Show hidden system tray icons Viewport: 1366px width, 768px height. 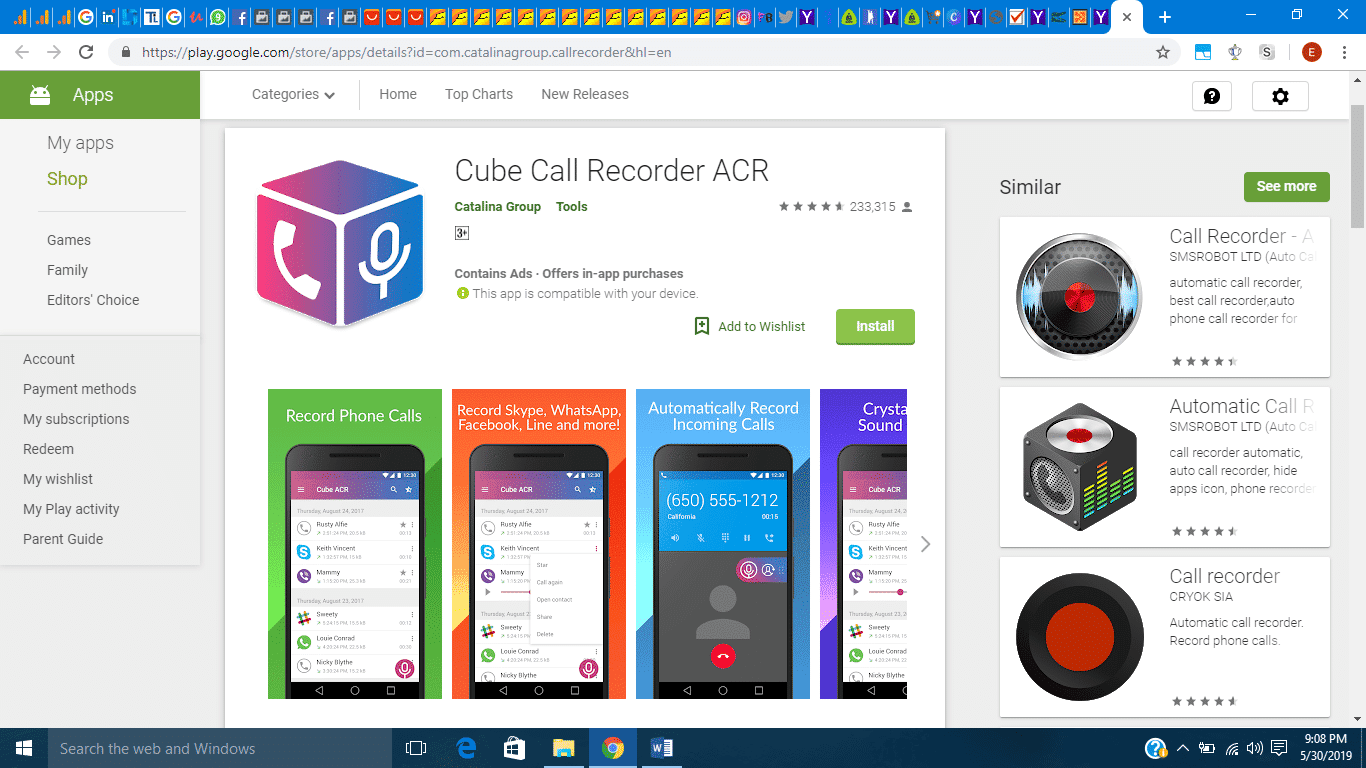1183,748
